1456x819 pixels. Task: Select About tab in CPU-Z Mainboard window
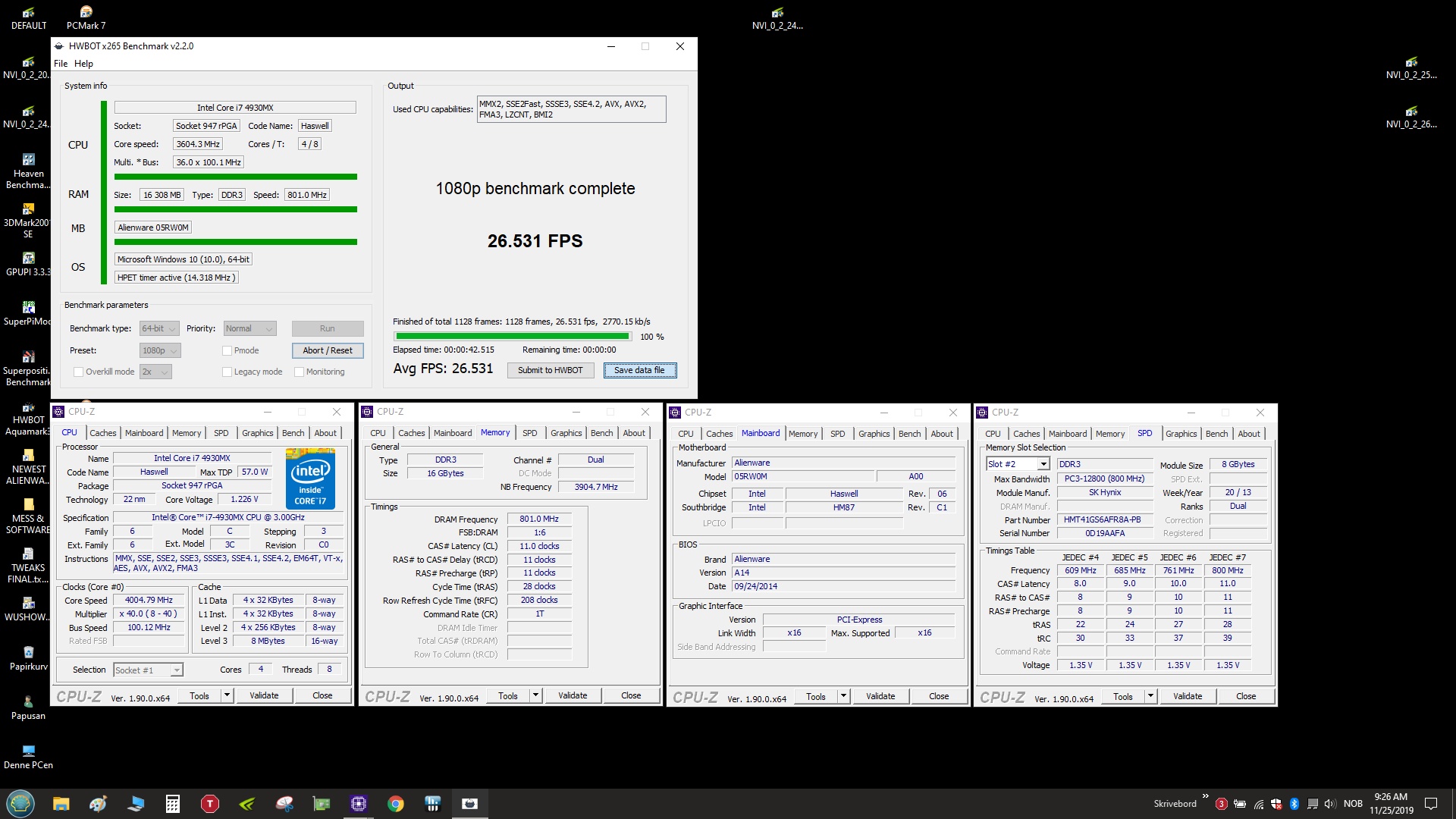[x=942, y=434]
